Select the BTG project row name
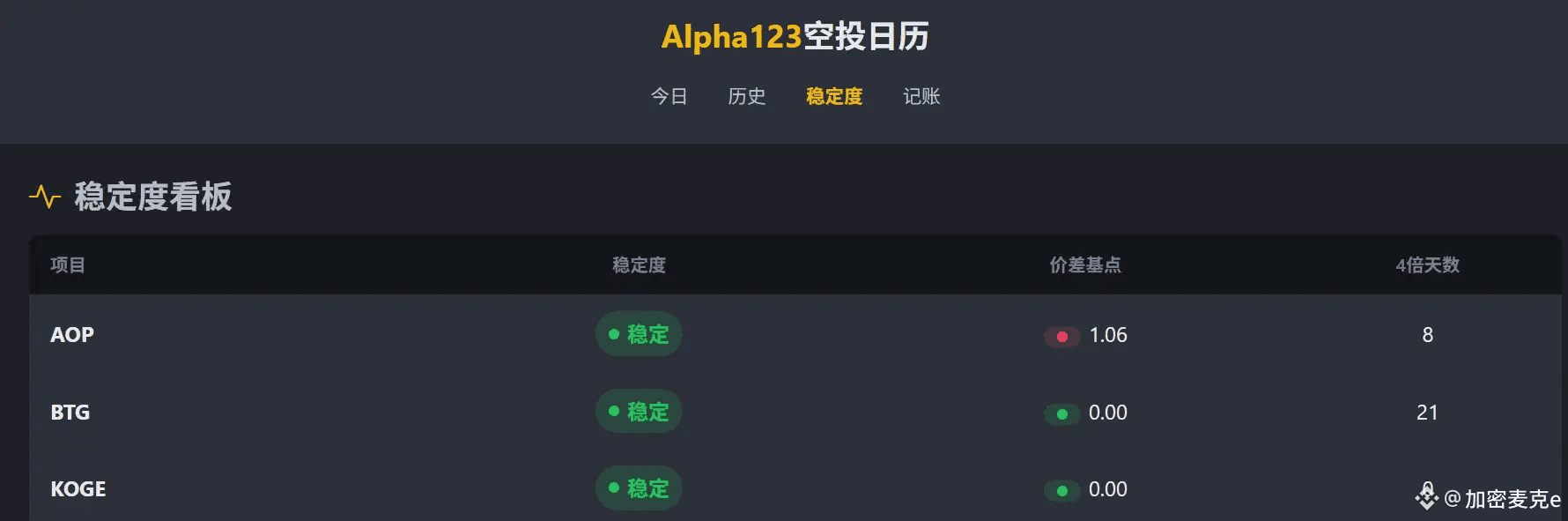Screen dimensions: 1568x521 coord(70,413)
